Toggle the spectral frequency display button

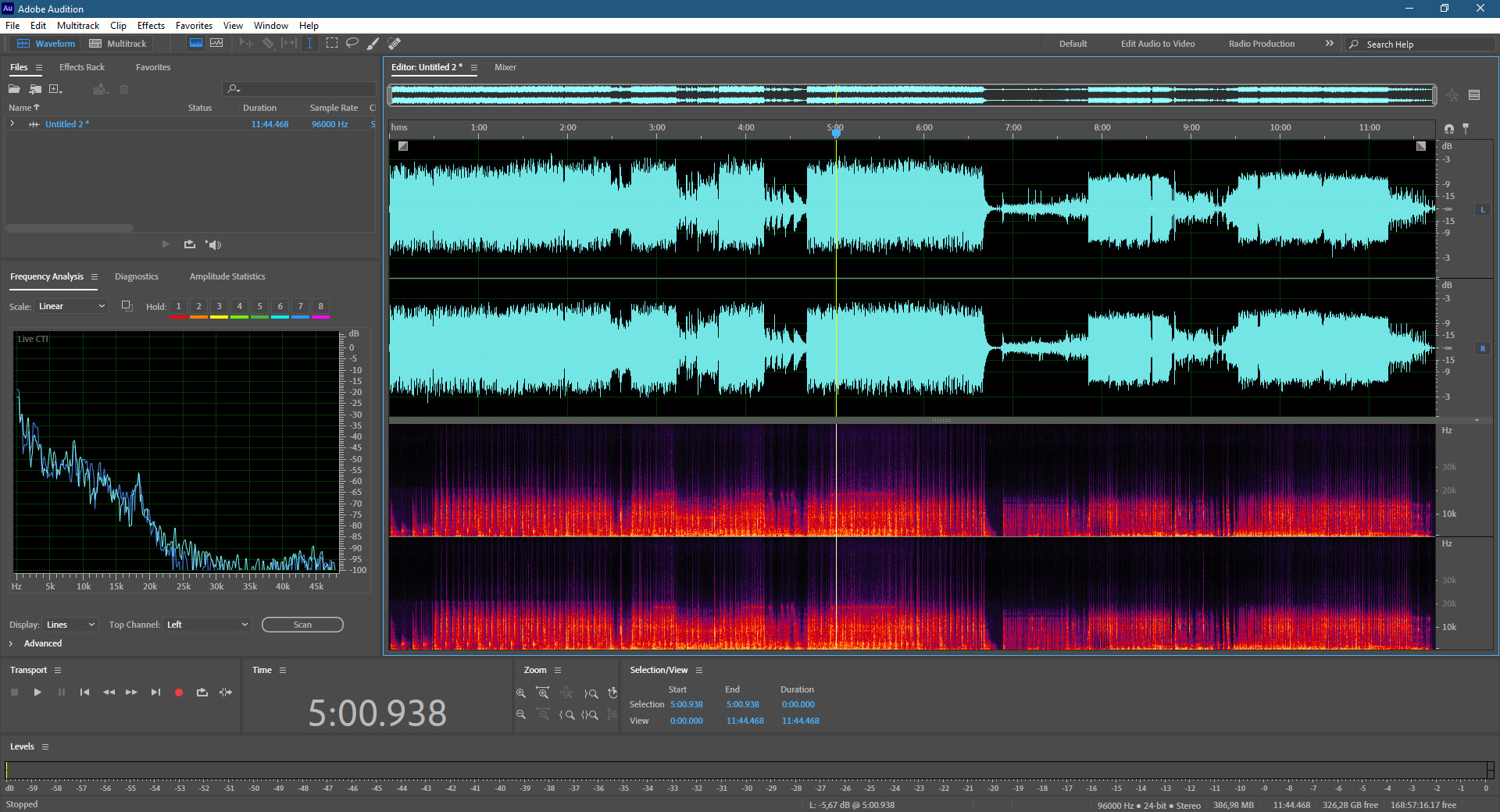196,44
